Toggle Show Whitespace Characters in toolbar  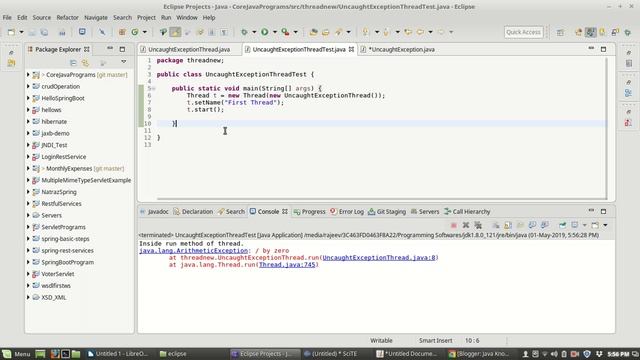tap(224, 32)
